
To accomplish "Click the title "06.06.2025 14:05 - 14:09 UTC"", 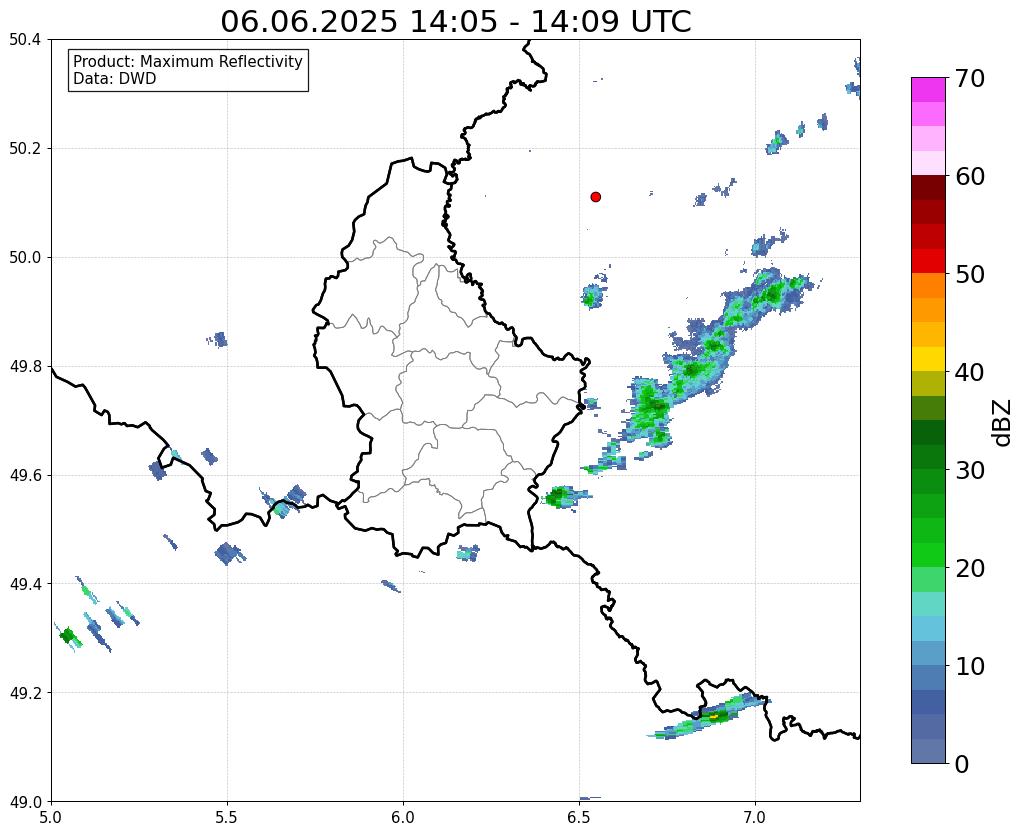I will coord(455,22).
